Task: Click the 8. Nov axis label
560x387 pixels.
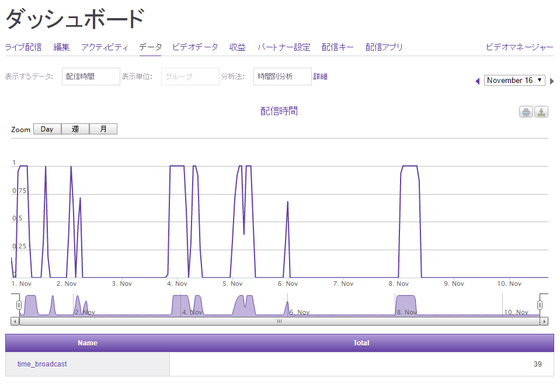Action: [x=399, y=283]
